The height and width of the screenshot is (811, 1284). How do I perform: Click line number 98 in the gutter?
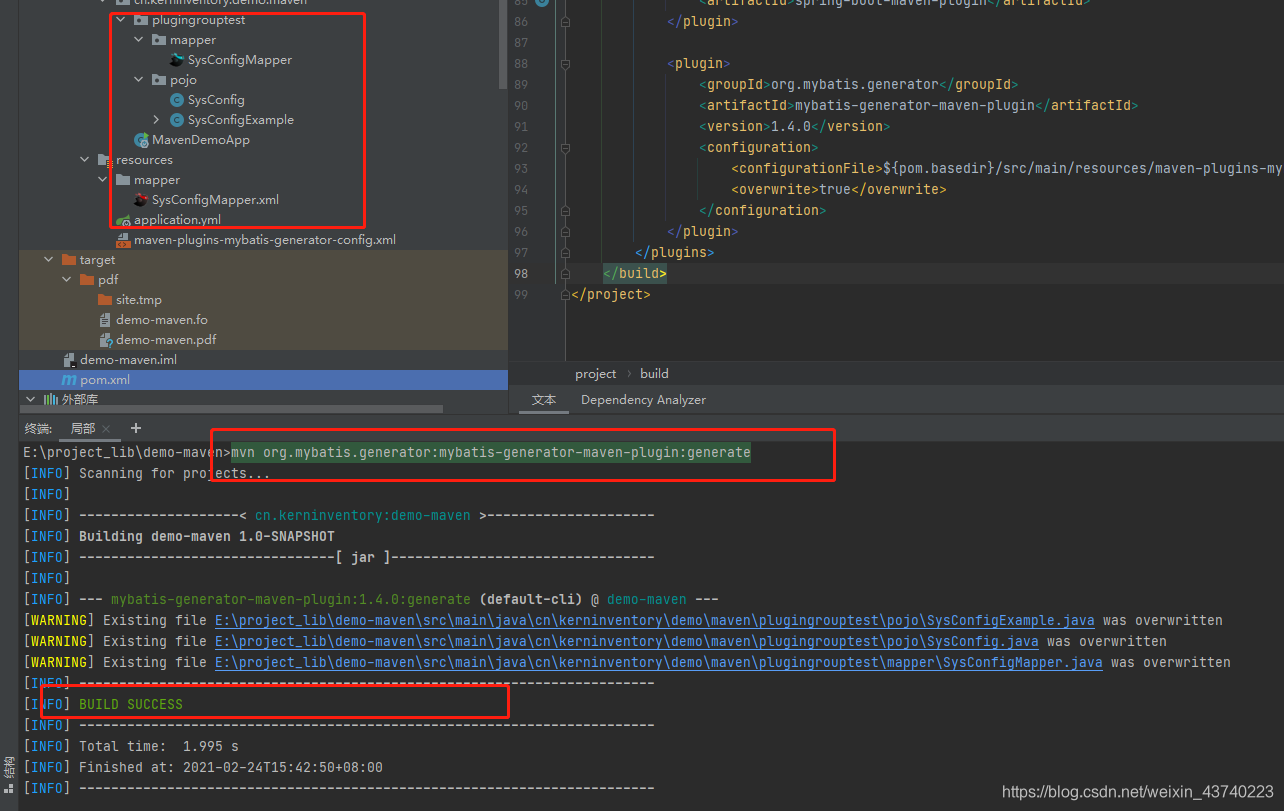(520, 273)
